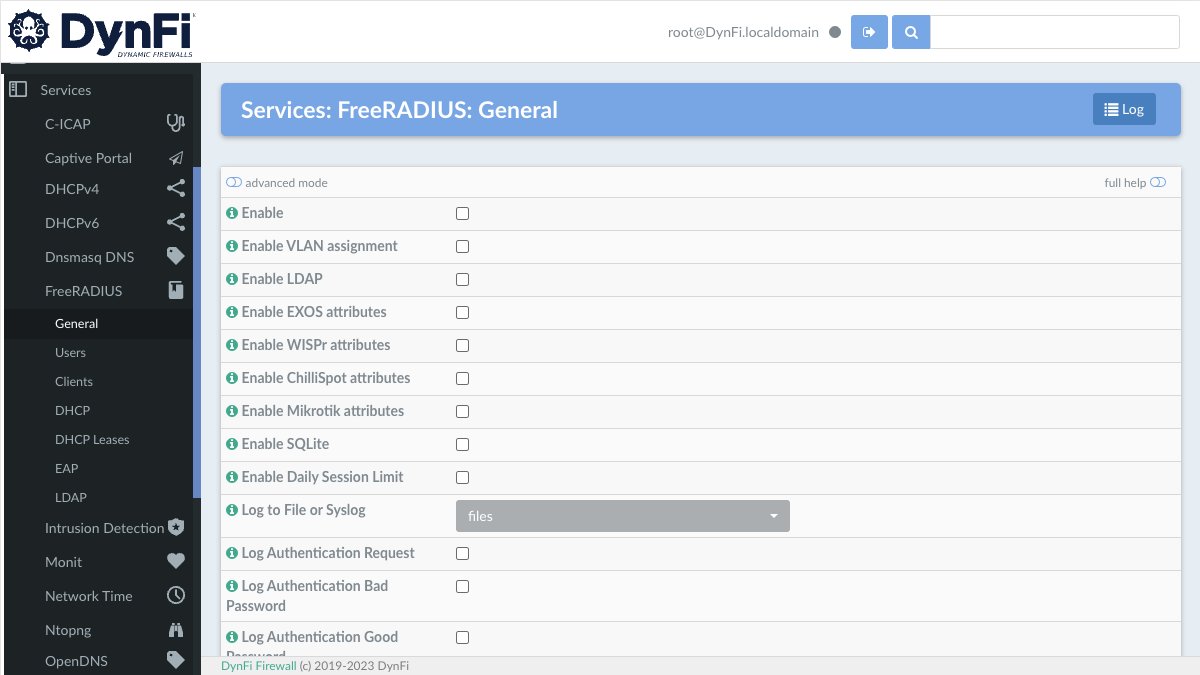Show help info icon for Enable Daily Session Limit
The image size is (1200, 675).
tap(232, 477)
